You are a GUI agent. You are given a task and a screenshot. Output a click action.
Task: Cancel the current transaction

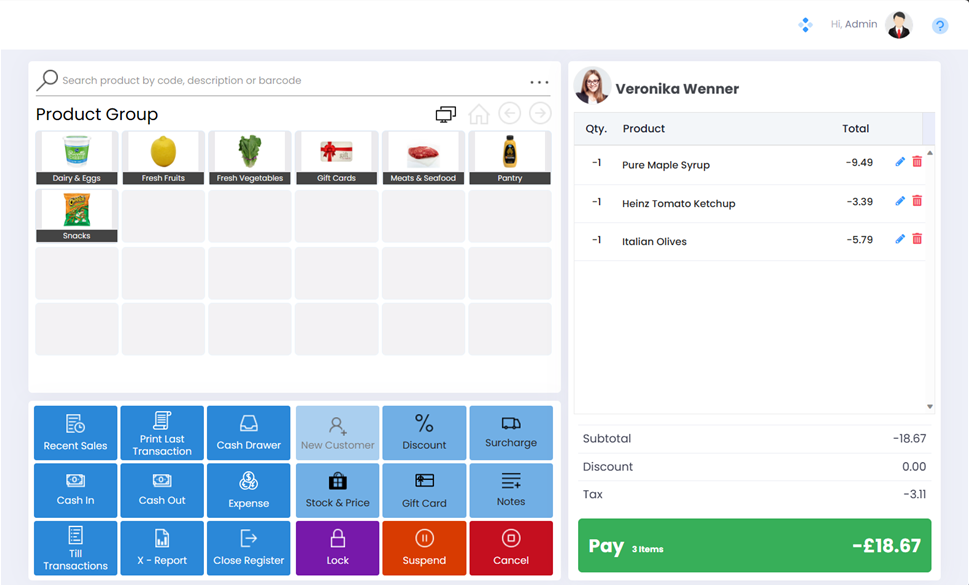[511, 547]
